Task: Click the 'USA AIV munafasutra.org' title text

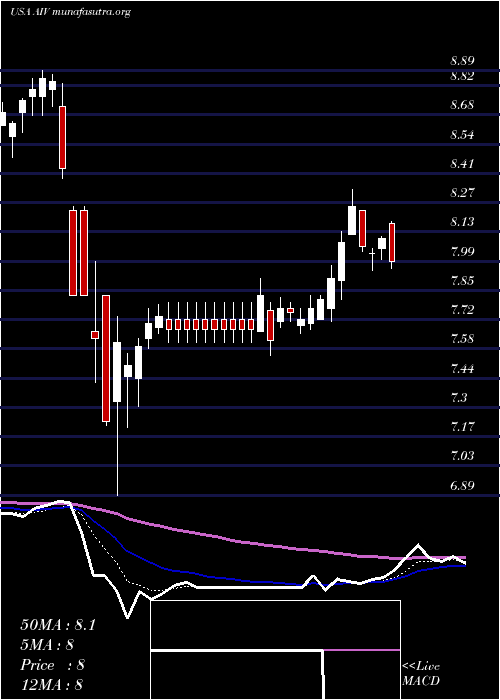Action: coord(70,12)
